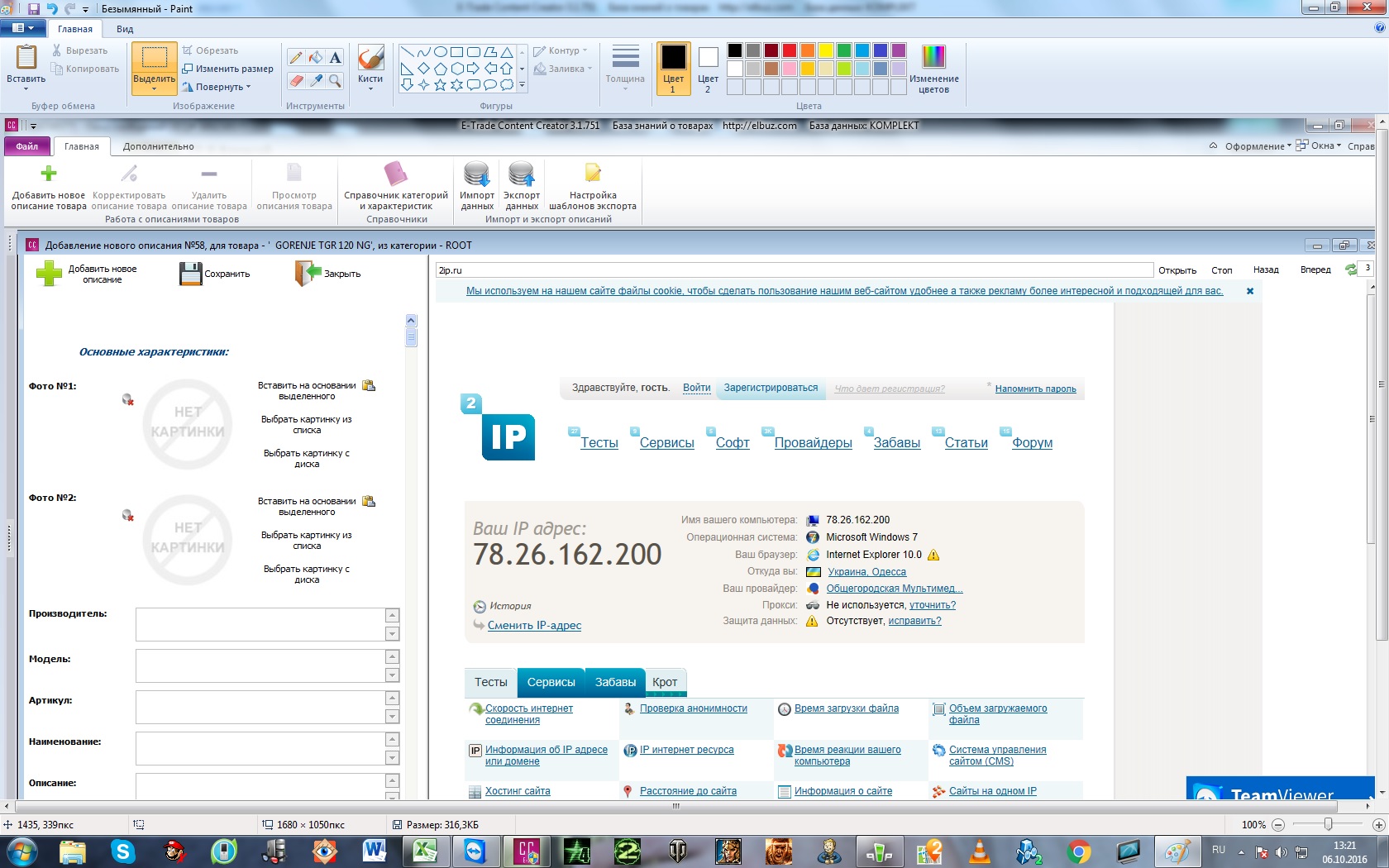Open the Edit colors dialog

[x=933, y=68]
